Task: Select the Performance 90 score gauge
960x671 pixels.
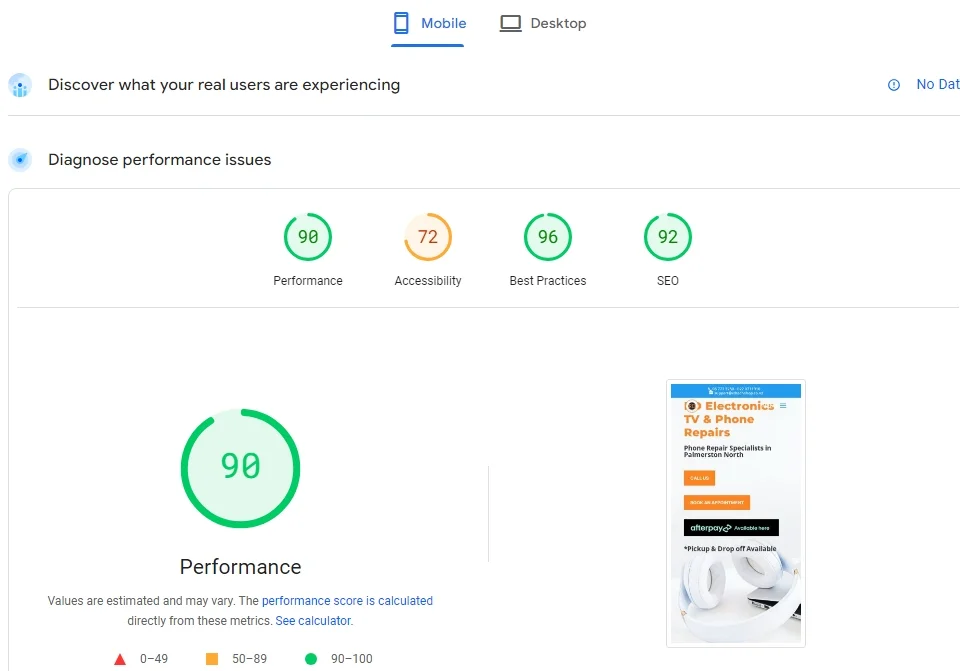Action: tap(308, 236)
